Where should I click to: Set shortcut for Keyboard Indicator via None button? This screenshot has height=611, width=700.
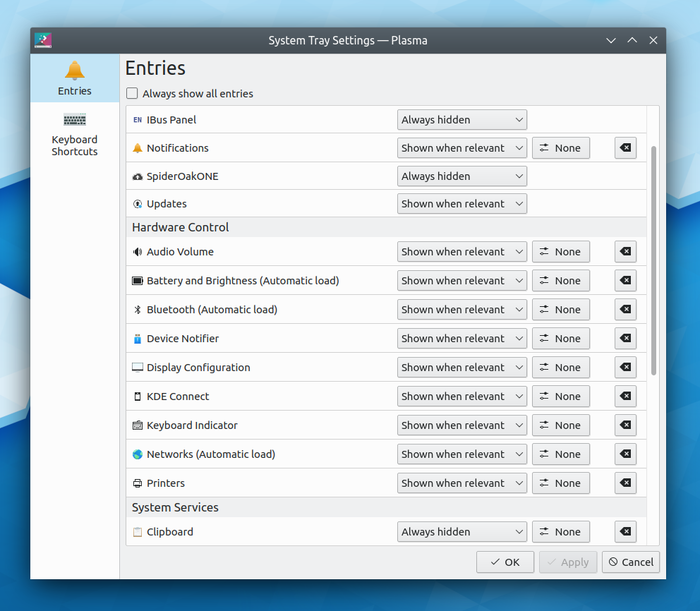[560, 426]
